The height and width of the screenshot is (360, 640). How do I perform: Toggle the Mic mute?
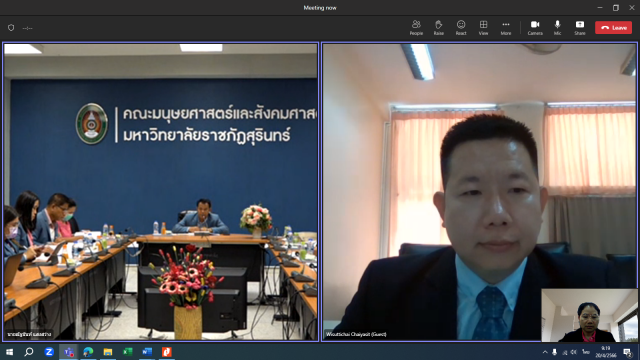click(557, 28)
